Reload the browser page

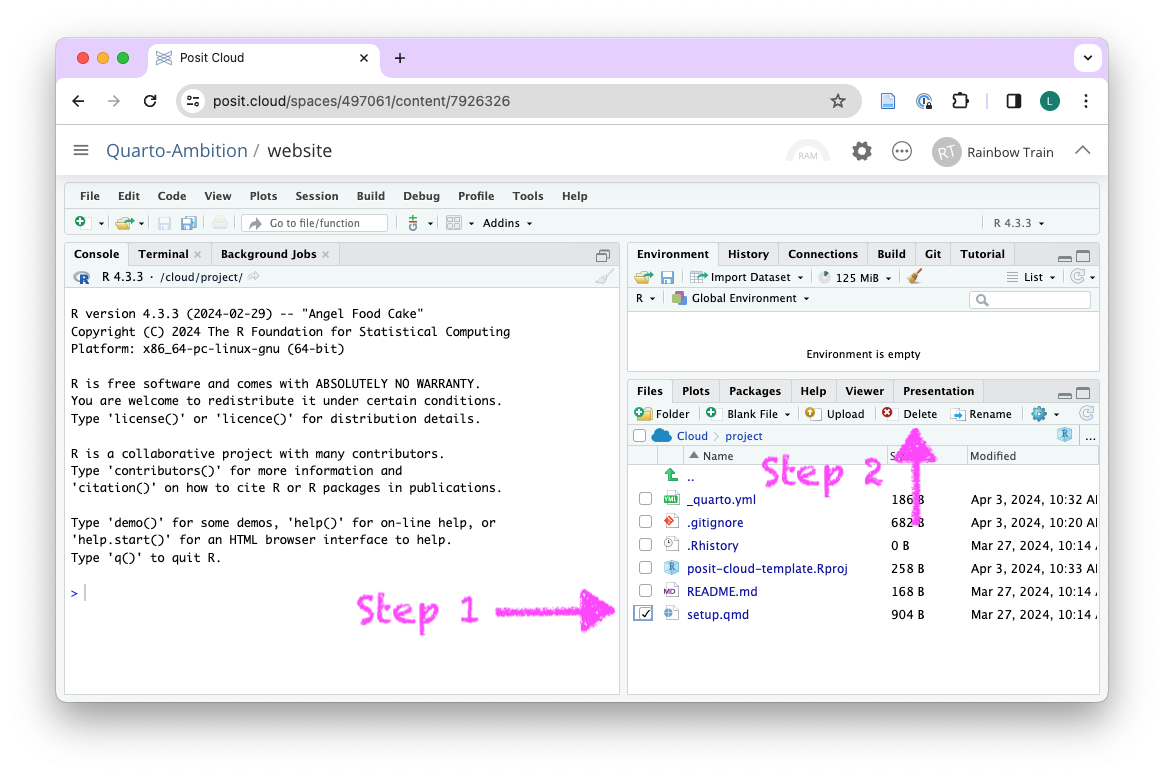click(x=150, y=101)
